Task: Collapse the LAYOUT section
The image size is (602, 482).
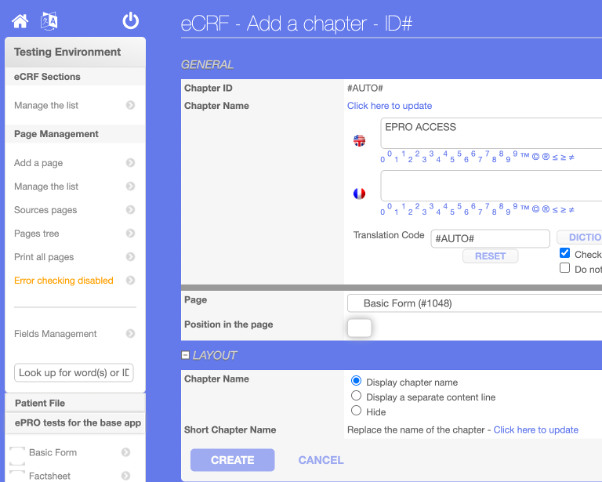Action: tap(186, 355)
